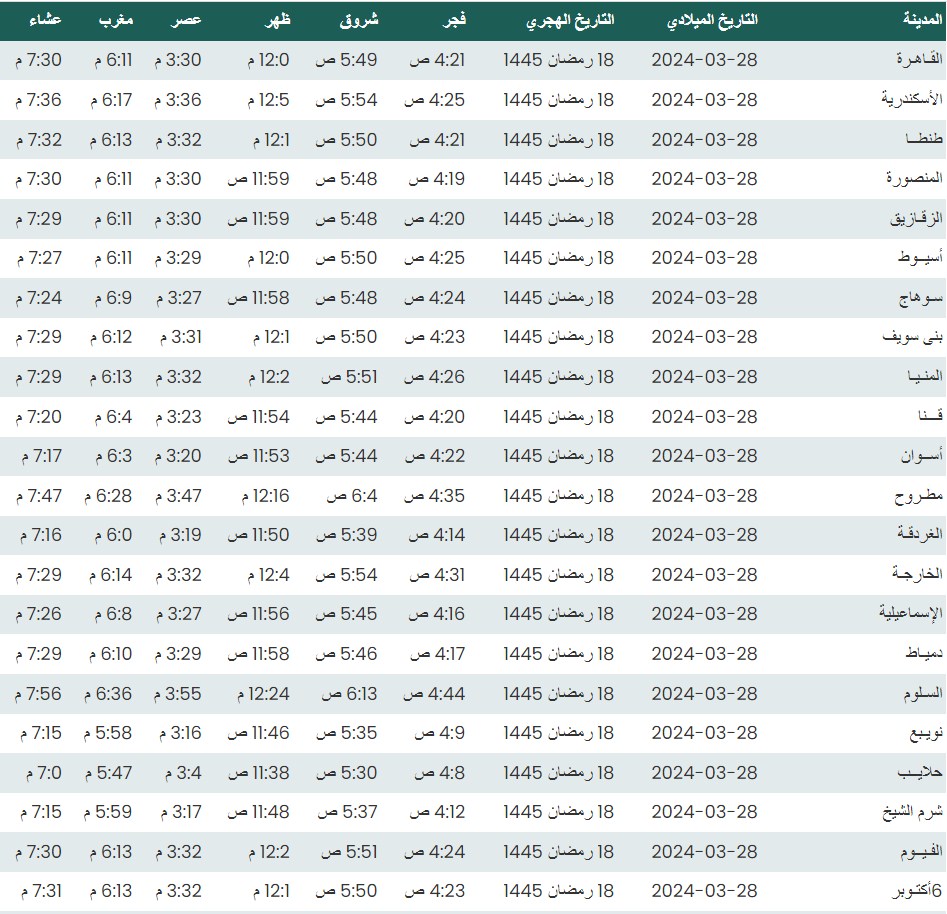Select the شروق column header
Screen dimensions: 947x914
(360, 20)
